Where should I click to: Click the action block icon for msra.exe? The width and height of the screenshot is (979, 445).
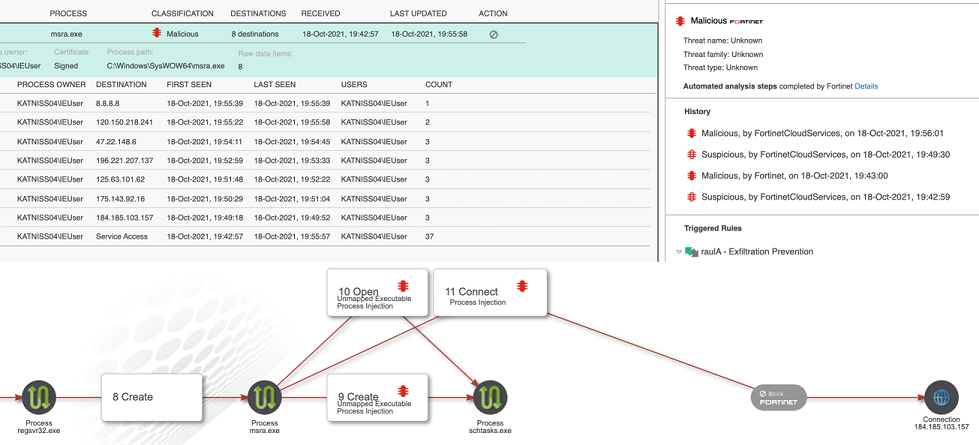coord(493,34)
